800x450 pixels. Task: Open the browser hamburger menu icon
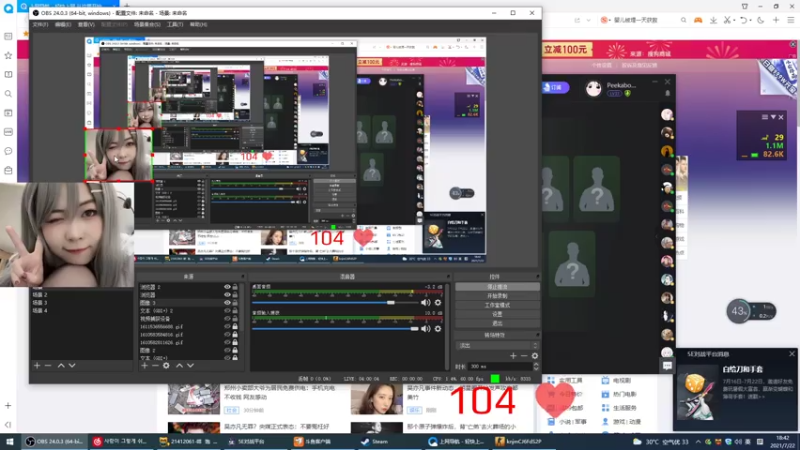tap(791, 20)
